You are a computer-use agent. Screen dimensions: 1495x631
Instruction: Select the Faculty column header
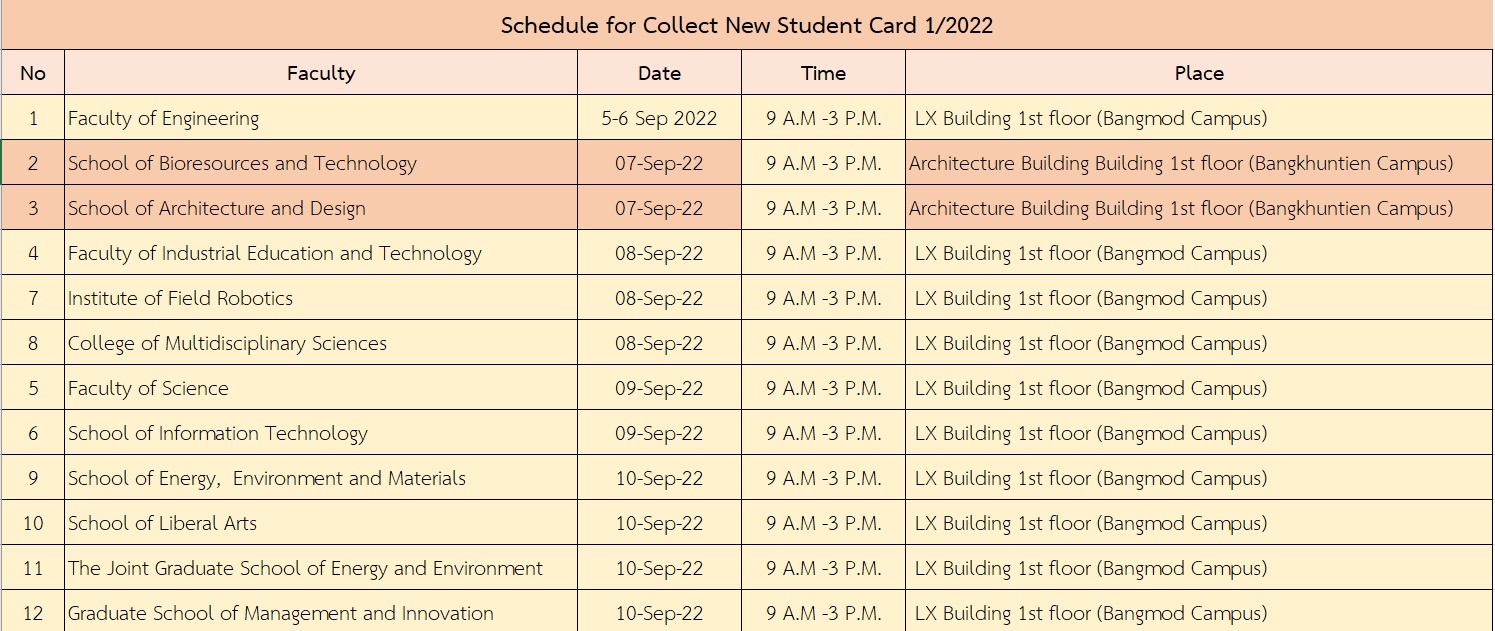(321, 73)
